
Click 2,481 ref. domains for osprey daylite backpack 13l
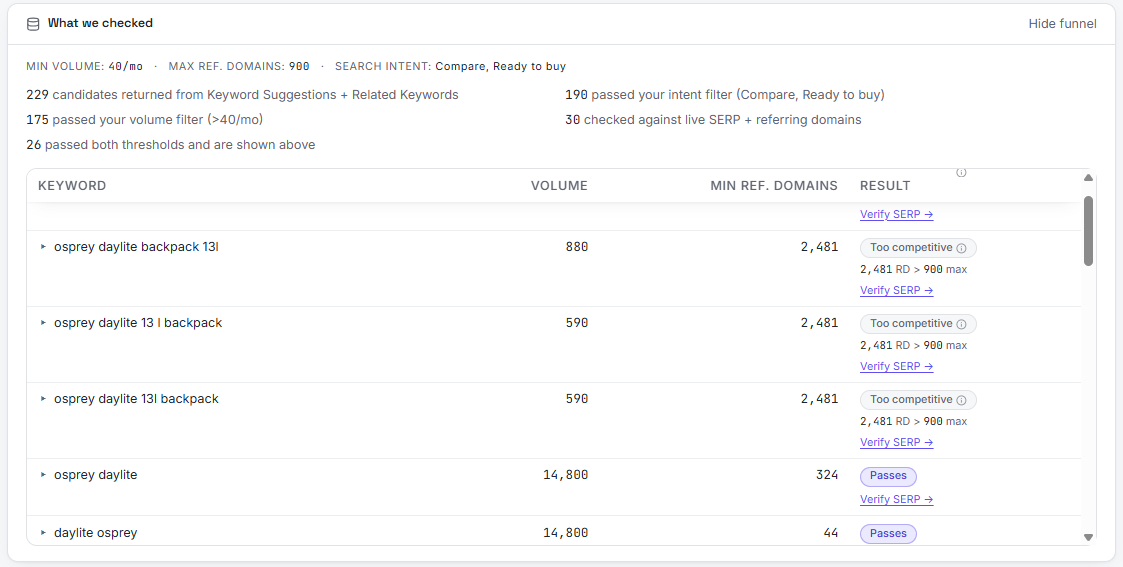819,247
